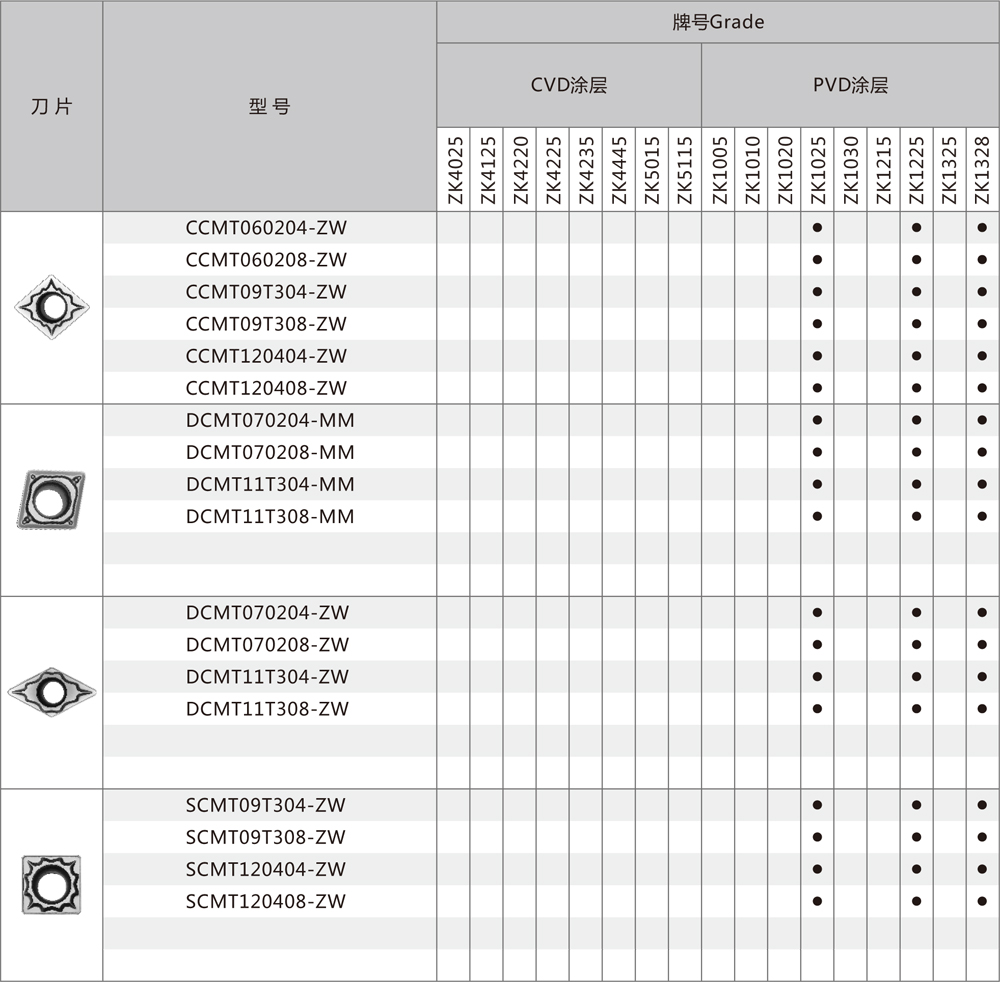Select the ZK1025 dot for DCMT11T308-ZW
This screenshot has width=1000, height=982.
817,709
